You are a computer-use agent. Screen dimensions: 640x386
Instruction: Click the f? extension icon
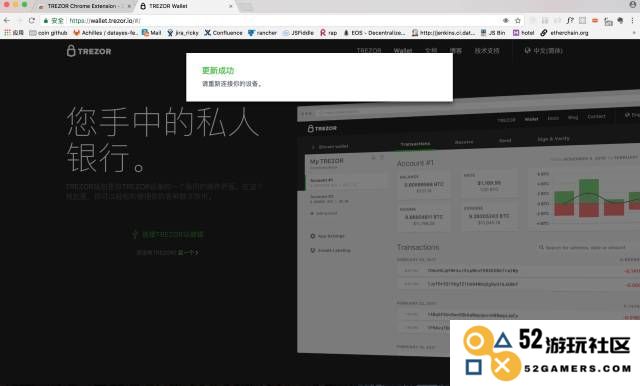[570, 20]
